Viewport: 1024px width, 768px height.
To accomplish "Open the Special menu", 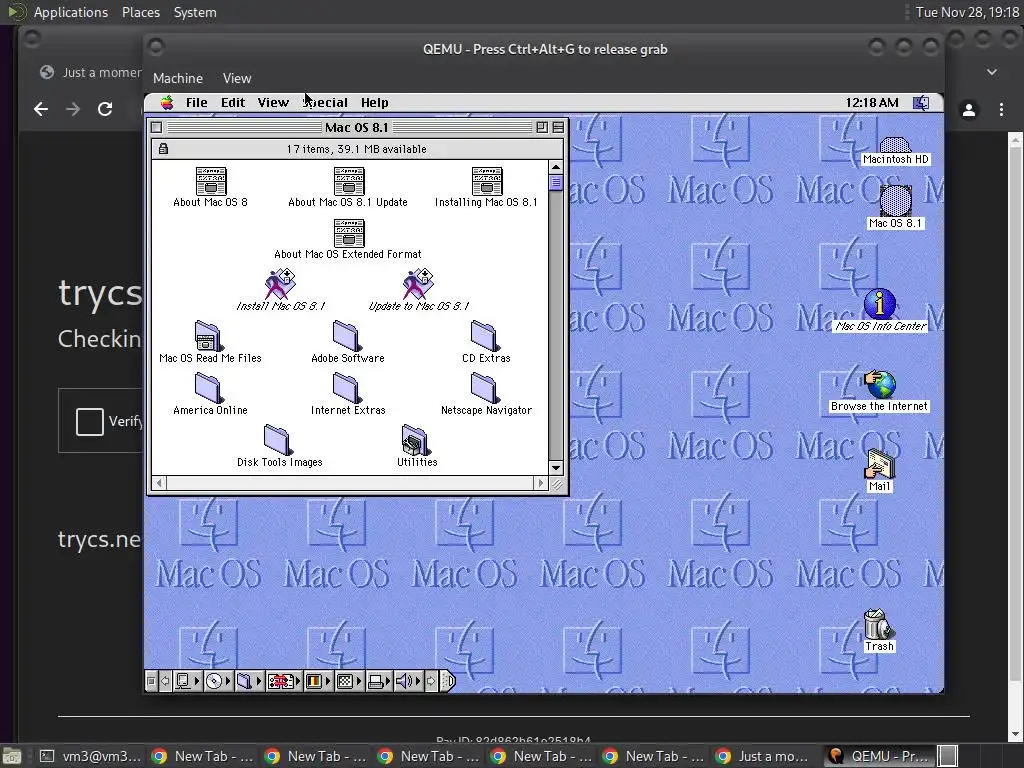I will tap(325, 103).
